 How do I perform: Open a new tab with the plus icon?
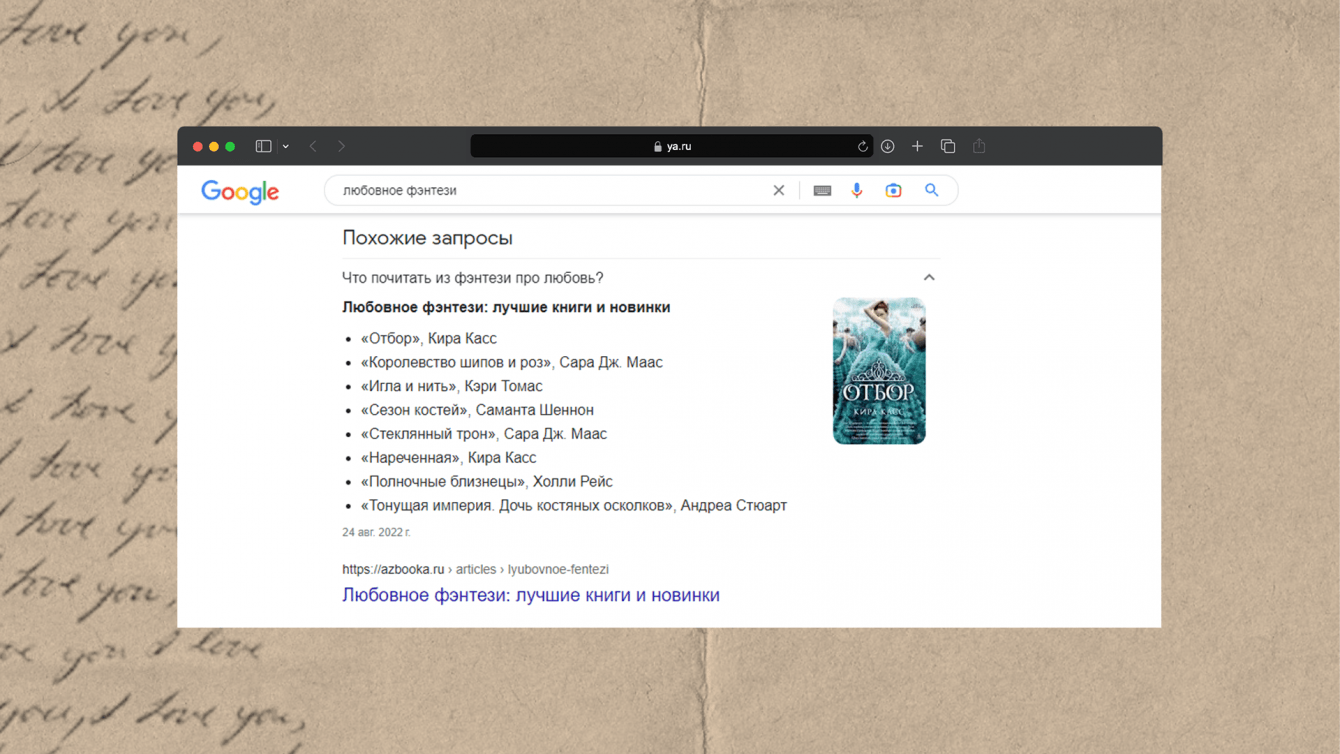point(917,146)
